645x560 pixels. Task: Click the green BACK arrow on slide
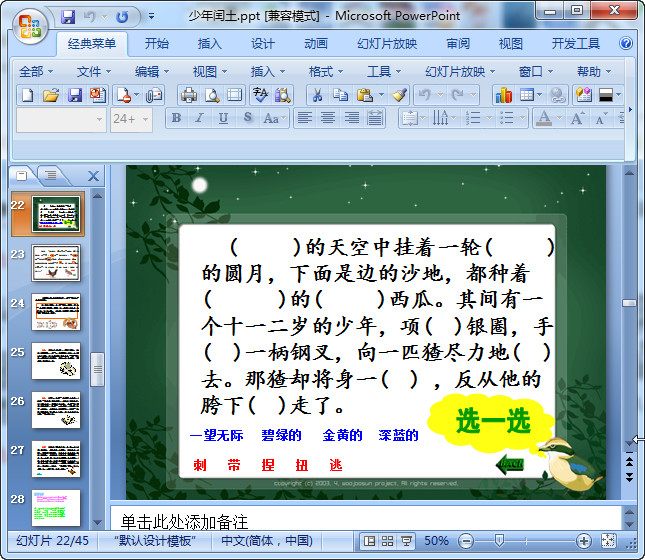coord(510,465)
